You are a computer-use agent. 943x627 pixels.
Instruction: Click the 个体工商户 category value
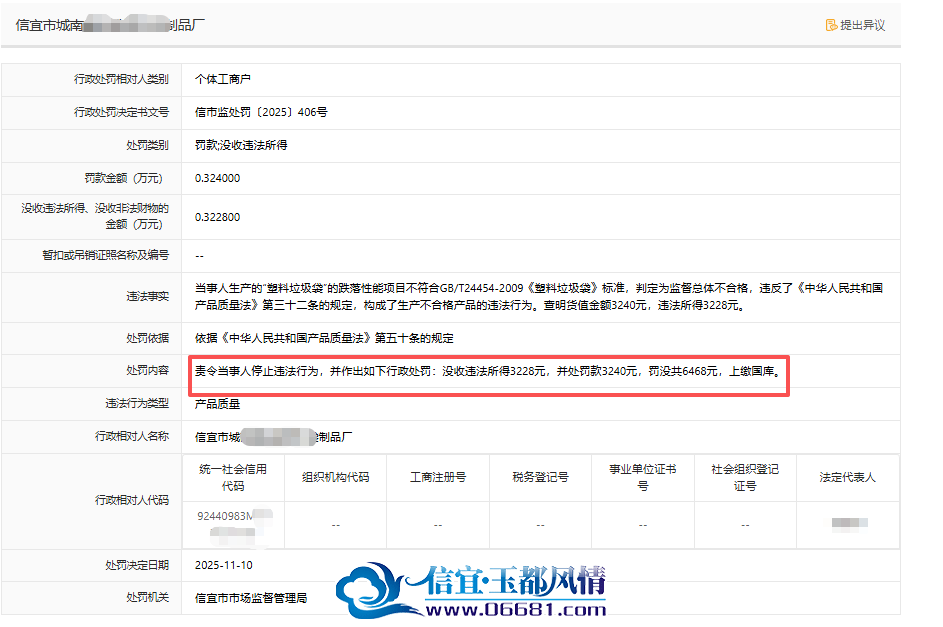[223, 79]
